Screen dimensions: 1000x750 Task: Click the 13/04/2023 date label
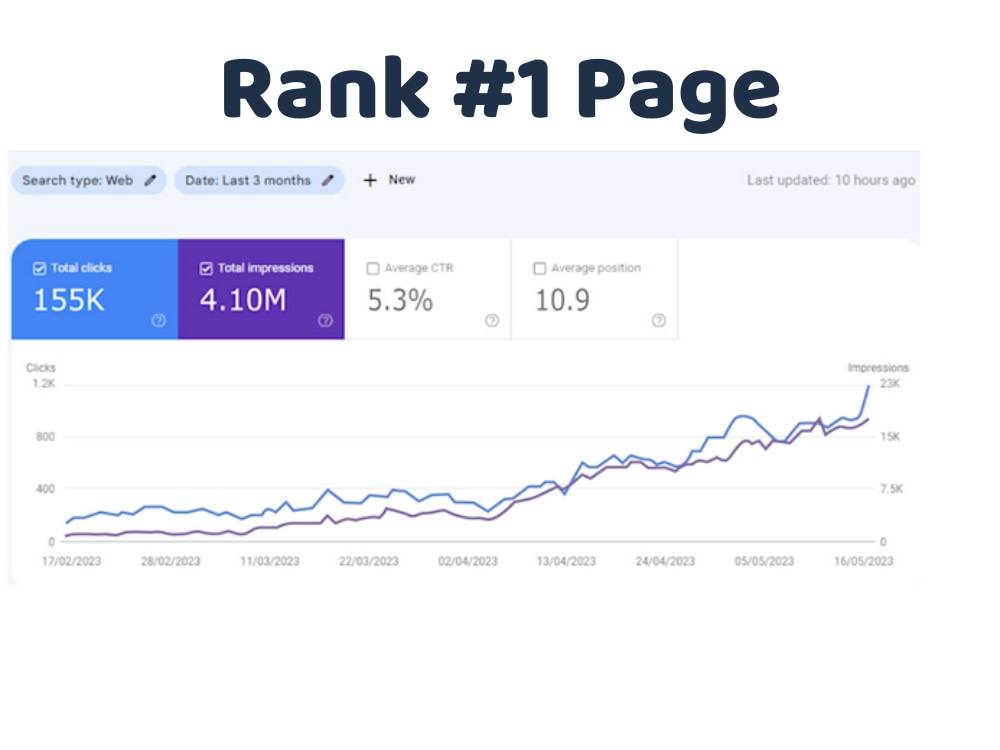[566, 561]
